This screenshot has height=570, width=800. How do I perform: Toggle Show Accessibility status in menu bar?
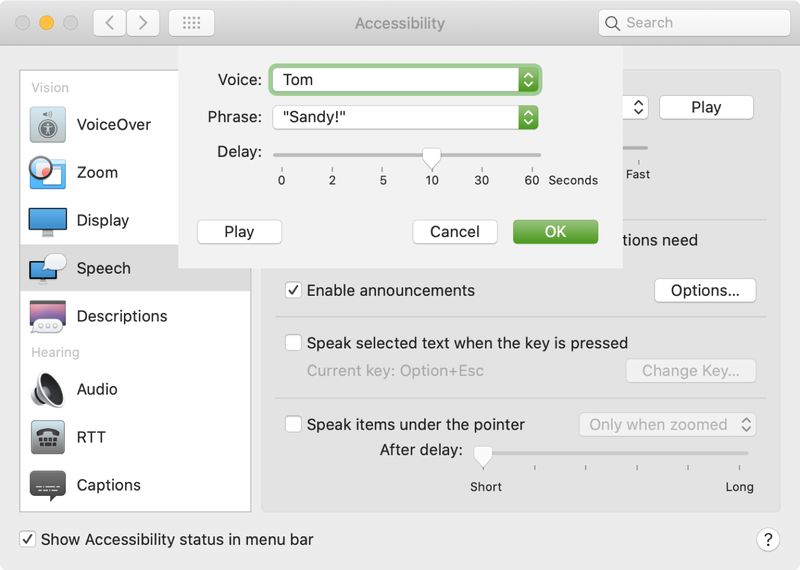click(x=28, y=539)
